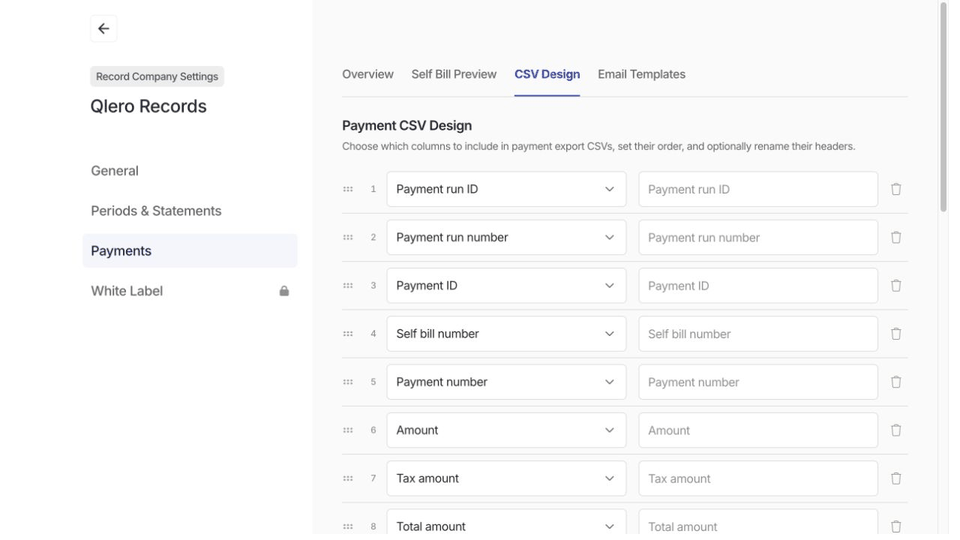The height and width of the screenshot is (540, 960).
Task: Open the Payment number column dropdown
Action: click(x=506, y=382)
